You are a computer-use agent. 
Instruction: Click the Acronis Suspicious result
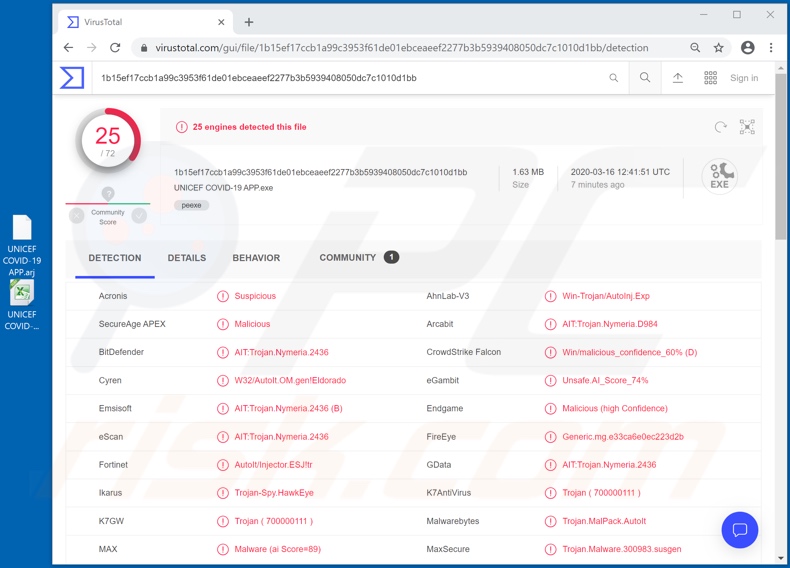[255, 296]
